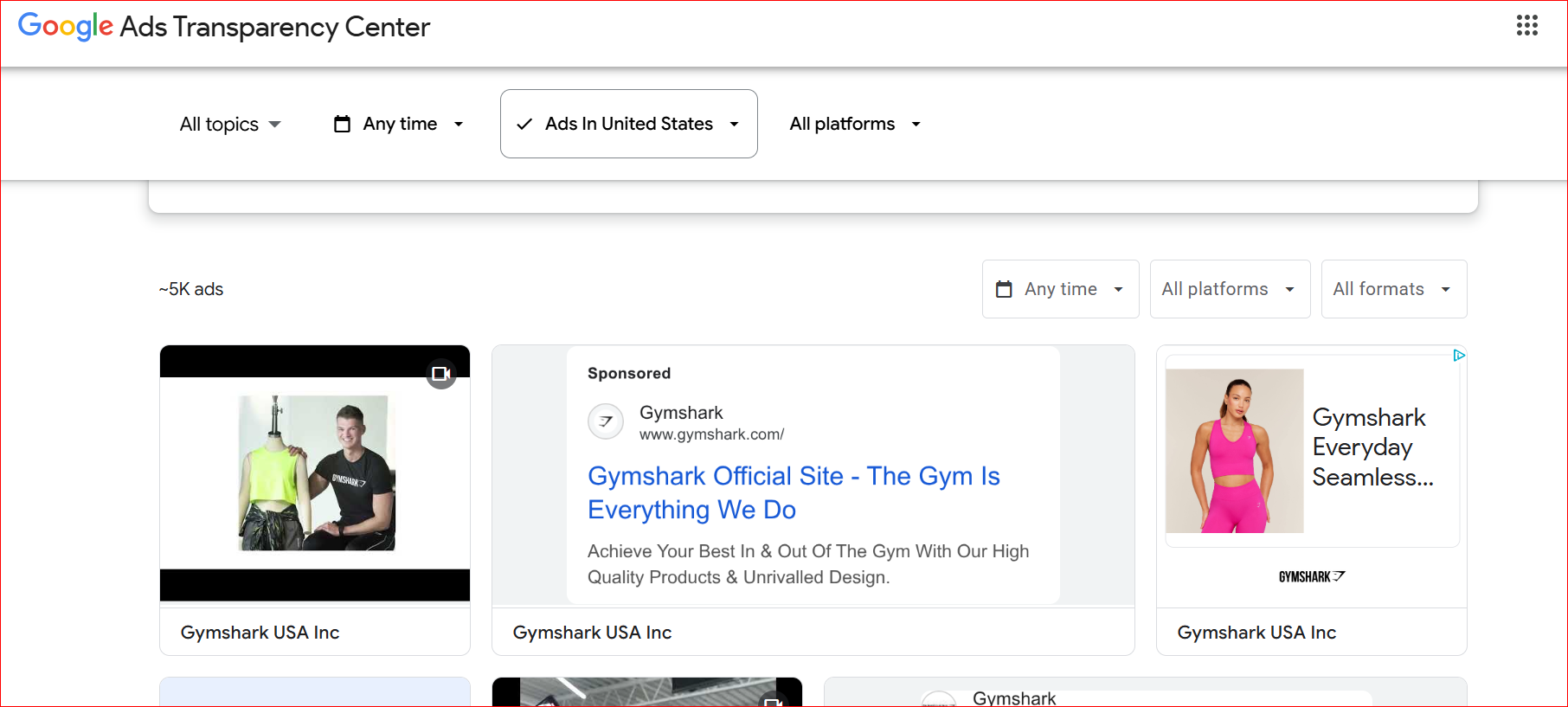Open the results Any time date filter
The width and height of the screenshot is (1568, 707).
1061,289
